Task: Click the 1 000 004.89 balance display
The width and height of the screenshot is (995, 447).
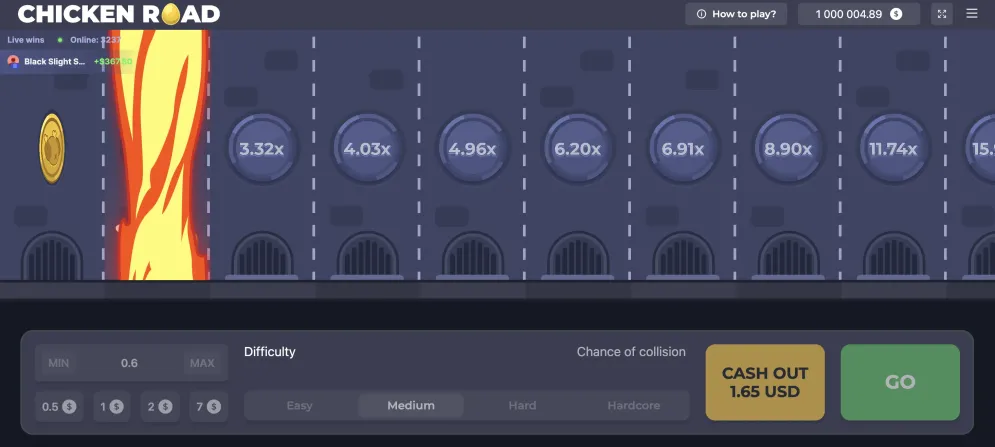Action: [x=859, y=14]
